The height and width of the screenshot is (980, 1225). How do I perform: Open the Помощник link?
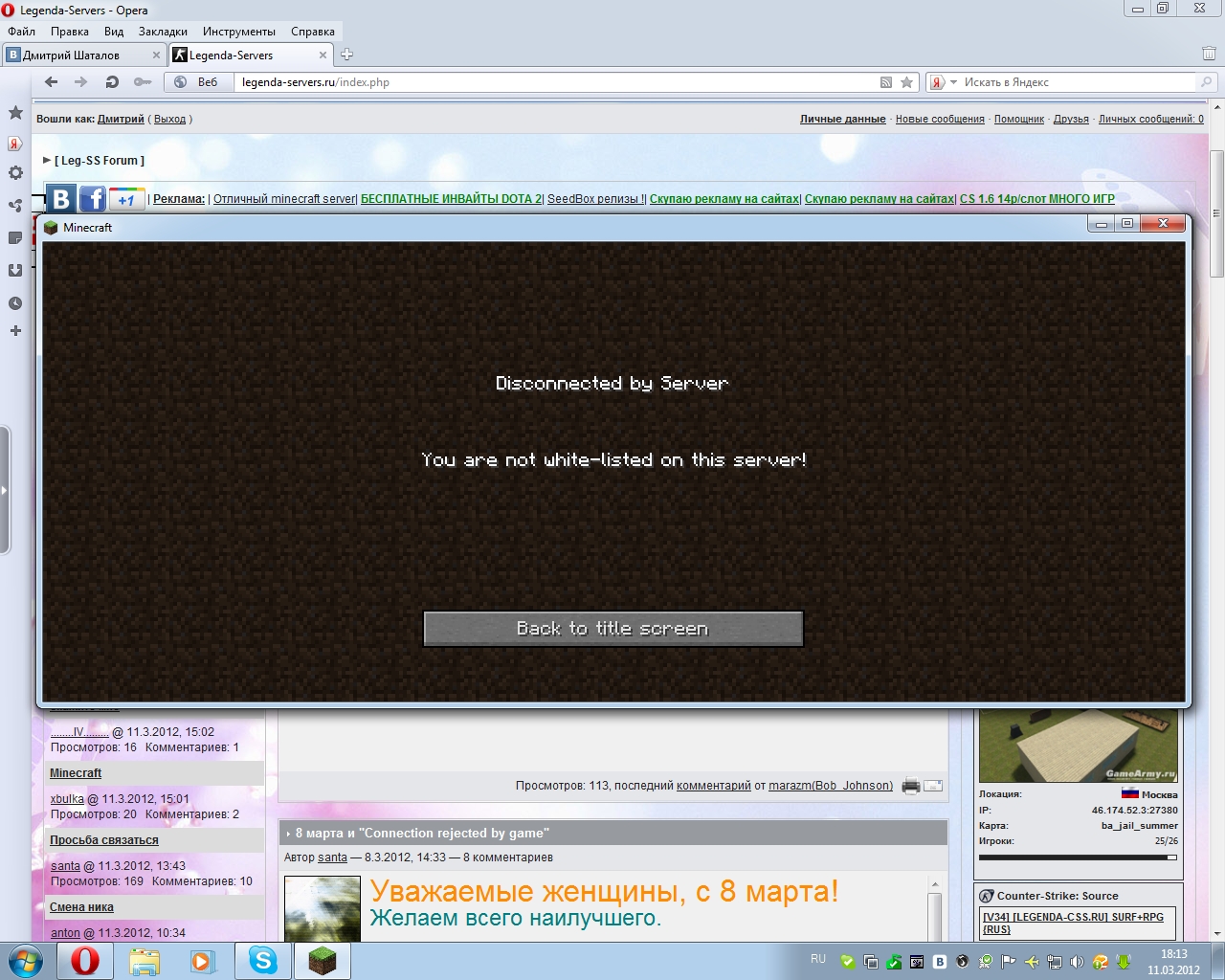tap(1019, 120)
